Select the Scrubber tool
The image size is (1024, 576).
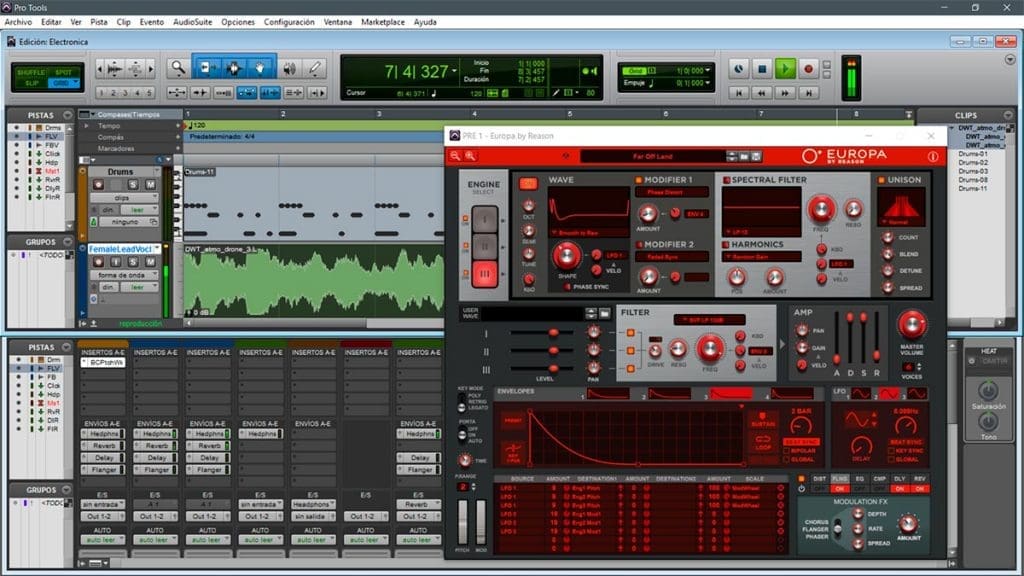pyautogui.click(x=288, y=68)
